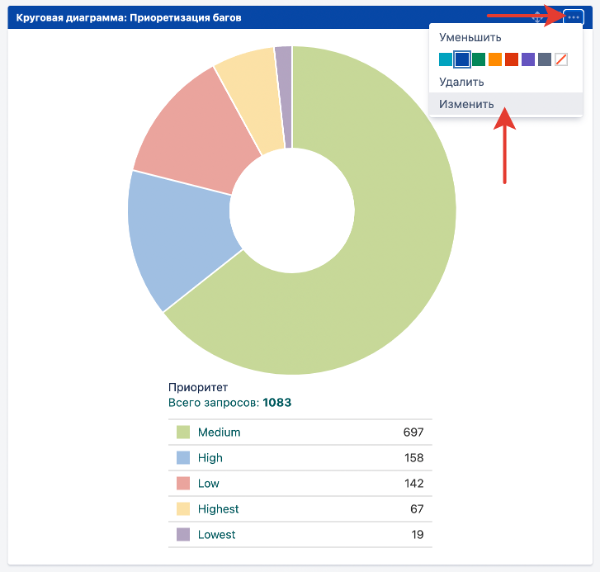
Task: Open the Lowest priority link in legend
Action: click(x=217, y=535)
